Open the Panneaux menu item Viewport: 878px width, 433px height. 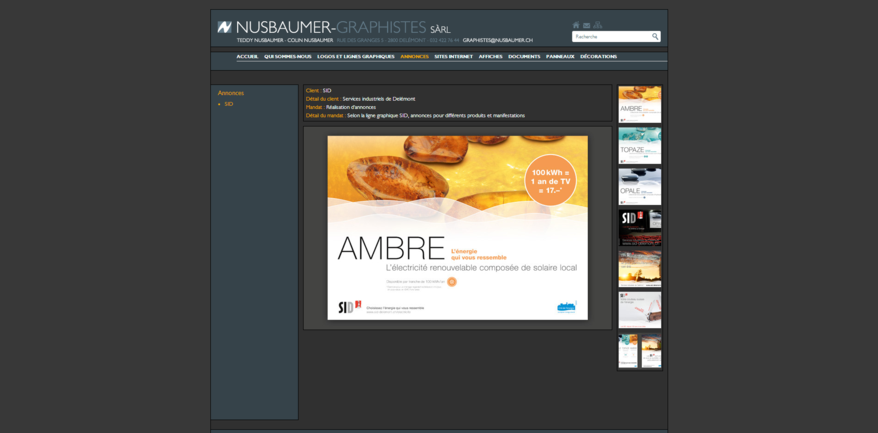tap(560, 57)
